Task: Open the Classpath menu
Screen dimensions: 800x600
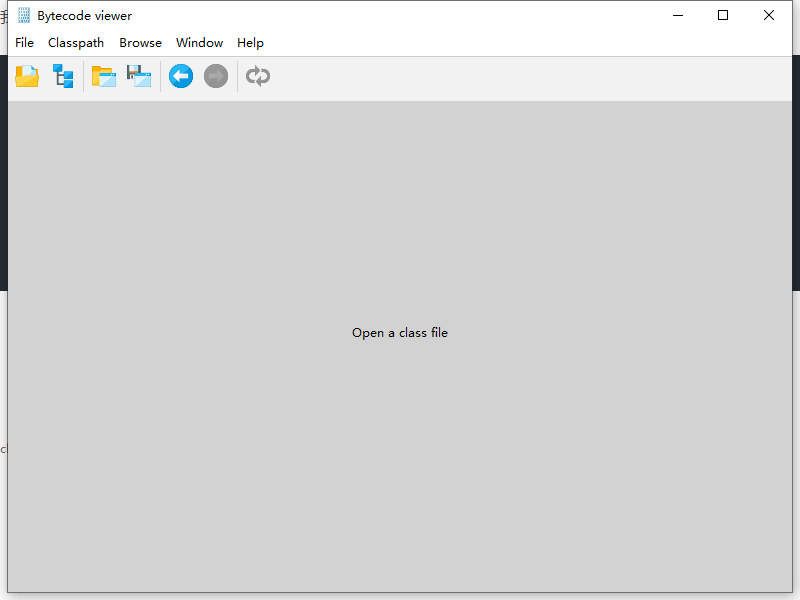Action: (76, 43)
